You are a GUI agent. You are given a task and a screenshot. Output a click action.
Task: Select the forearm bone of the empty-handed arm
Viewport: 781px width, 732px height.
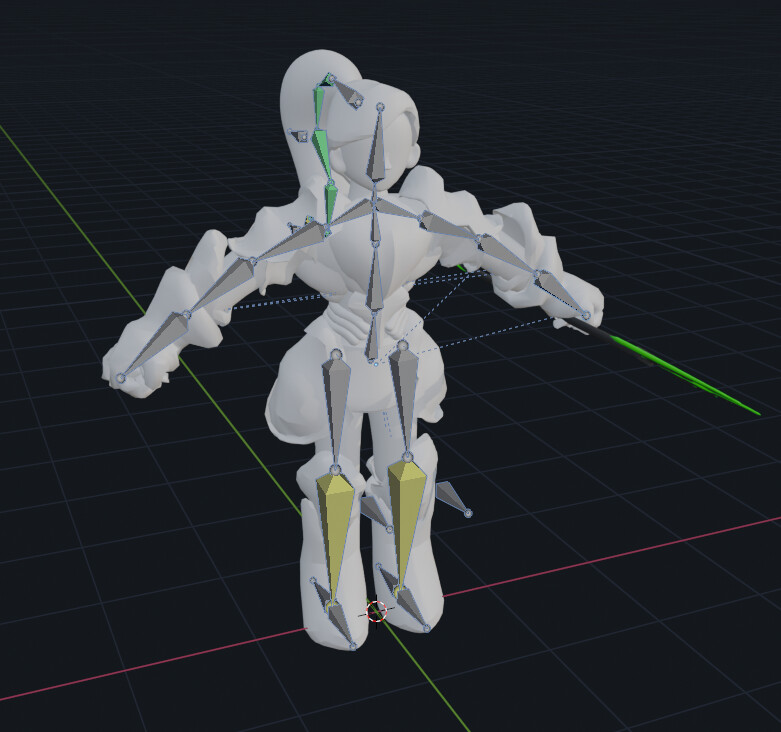tap(224, 285)
